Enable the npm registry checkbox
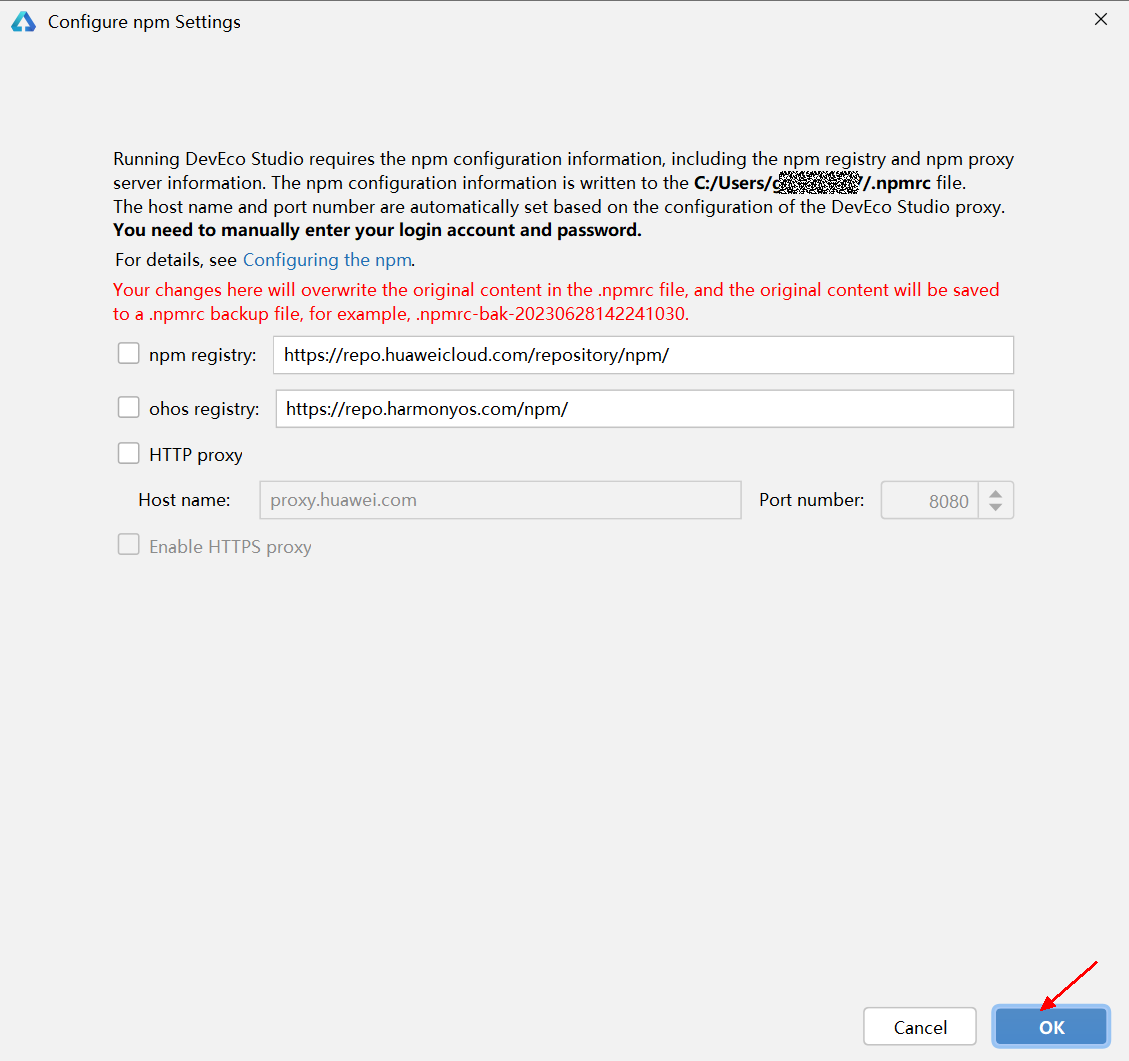 coord(128,353)
